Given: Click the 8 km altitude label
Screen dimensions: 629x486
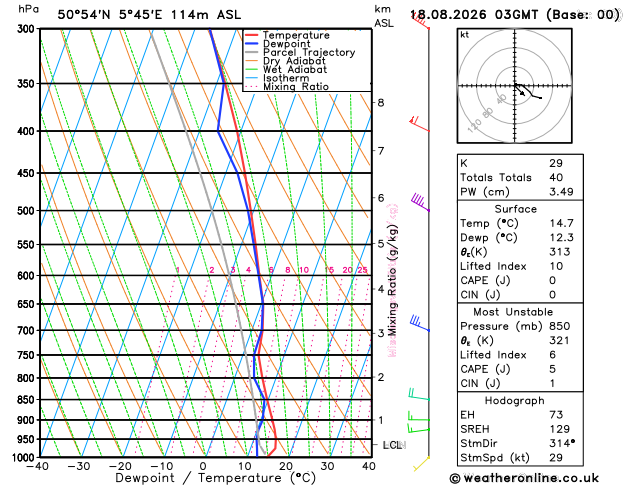Looking at the screenshot, I should click(x=381, y=103).
